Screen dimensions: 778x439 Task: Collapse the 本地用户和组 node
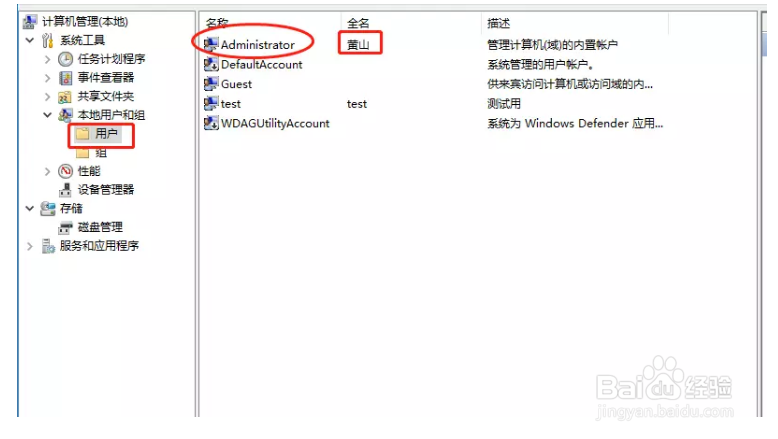48,115
